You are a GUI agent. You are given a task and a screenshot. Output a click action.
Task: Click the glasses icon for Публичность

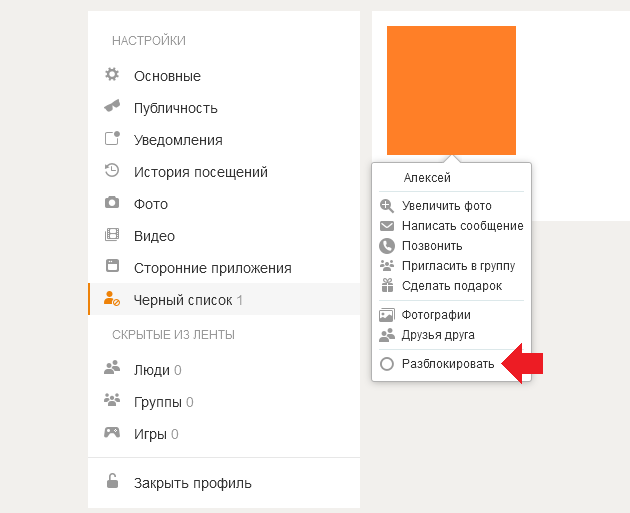(x=112, y=106)
